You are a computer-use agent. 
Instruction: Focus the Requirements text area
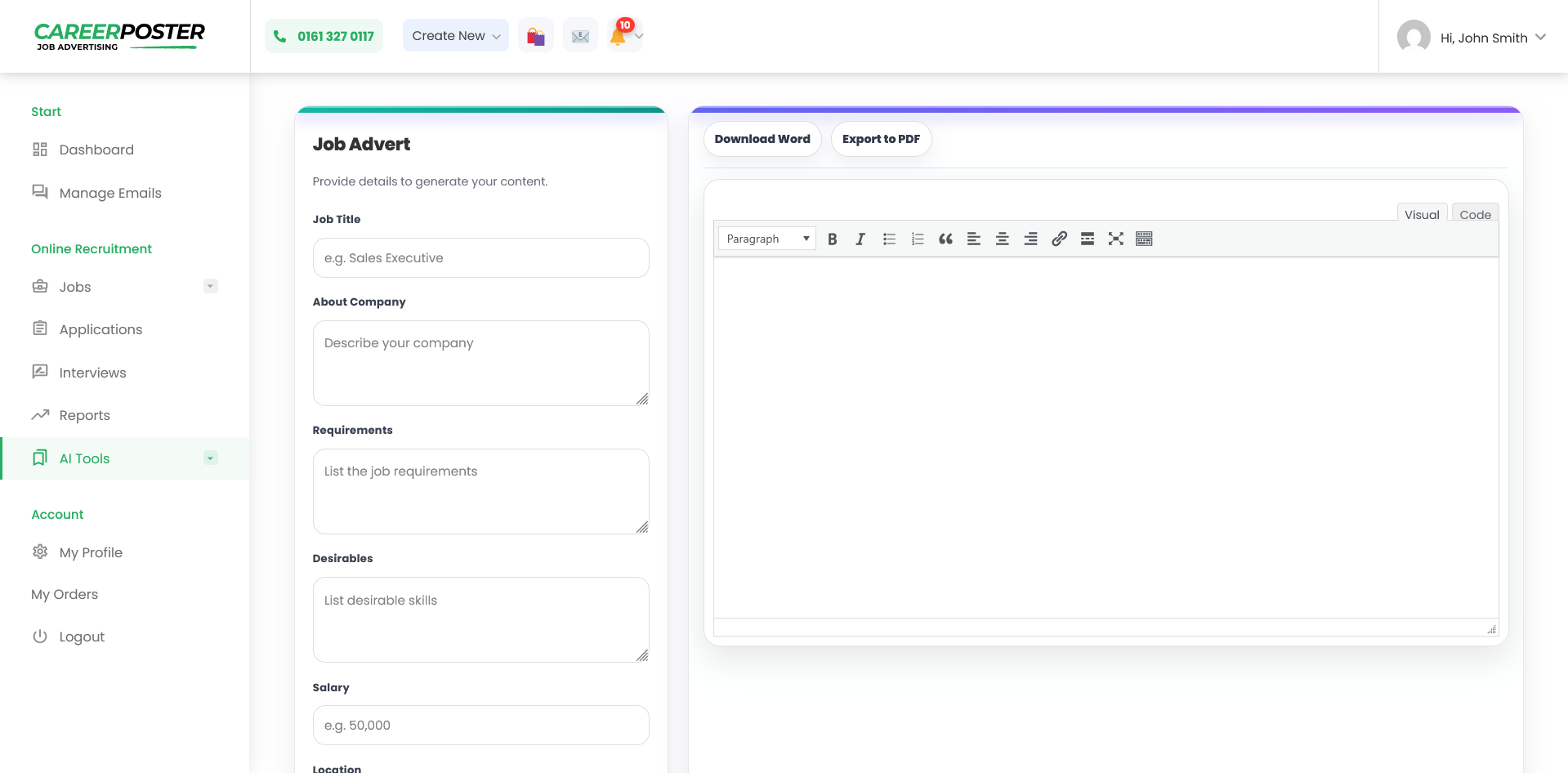480,491
